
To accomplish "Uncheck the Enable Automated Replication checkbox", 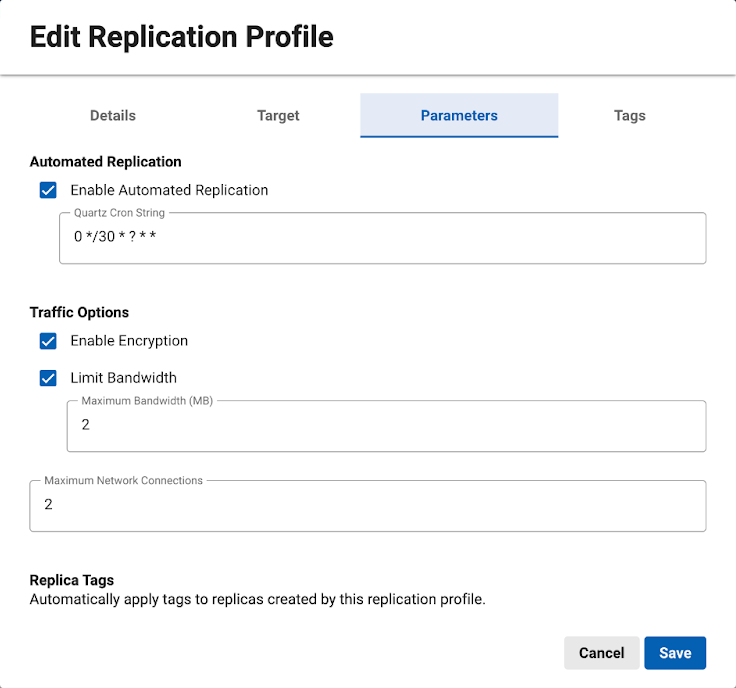I will click(48, 190).
